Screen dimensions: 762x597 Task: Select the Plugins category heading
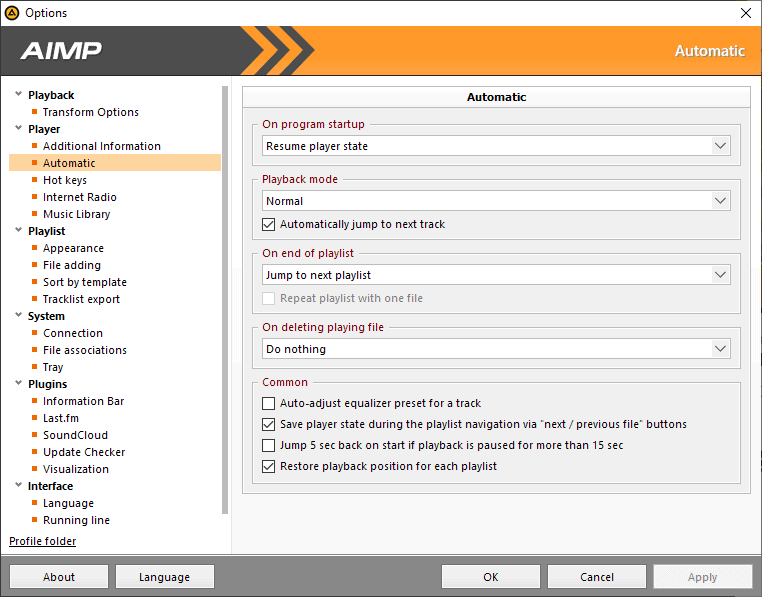(x=48, y=384)
